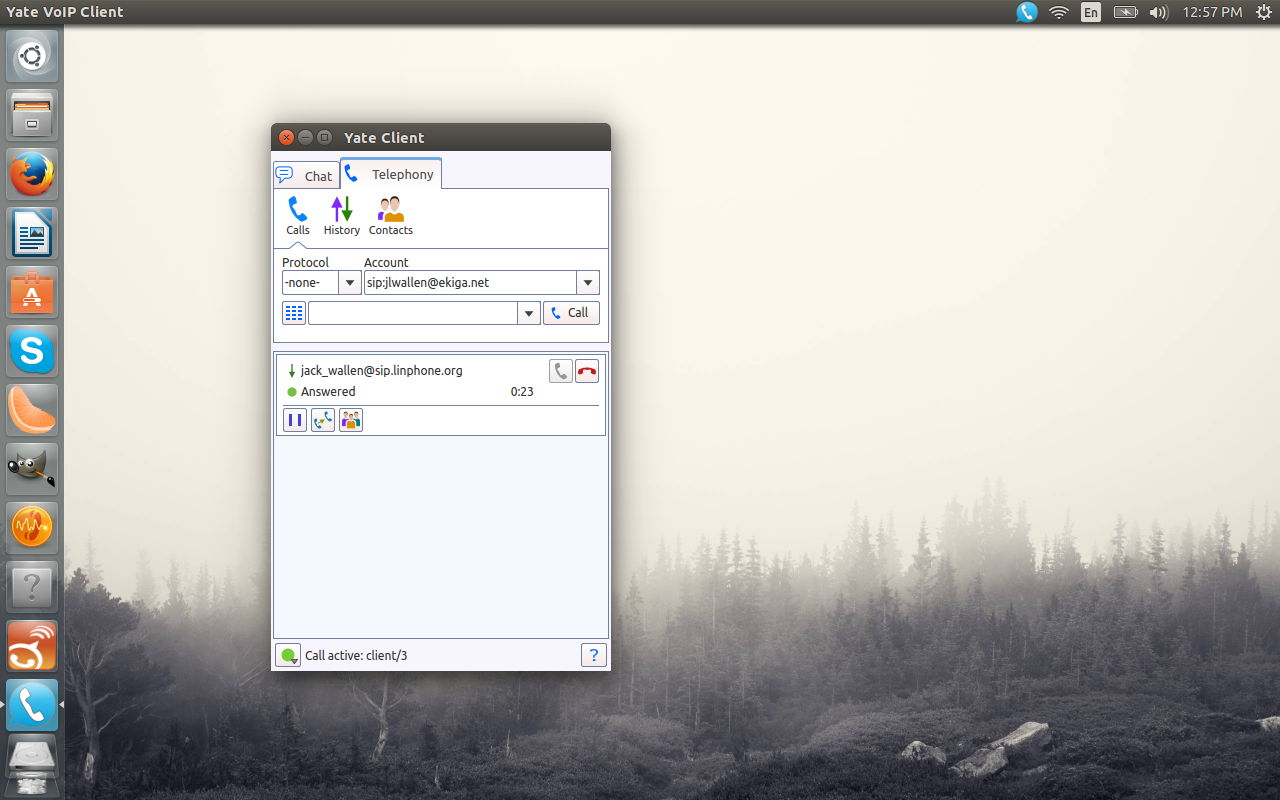The image size is (1280, 800).
Task: Open the red swirl app in dock
Action: point(32,646)
